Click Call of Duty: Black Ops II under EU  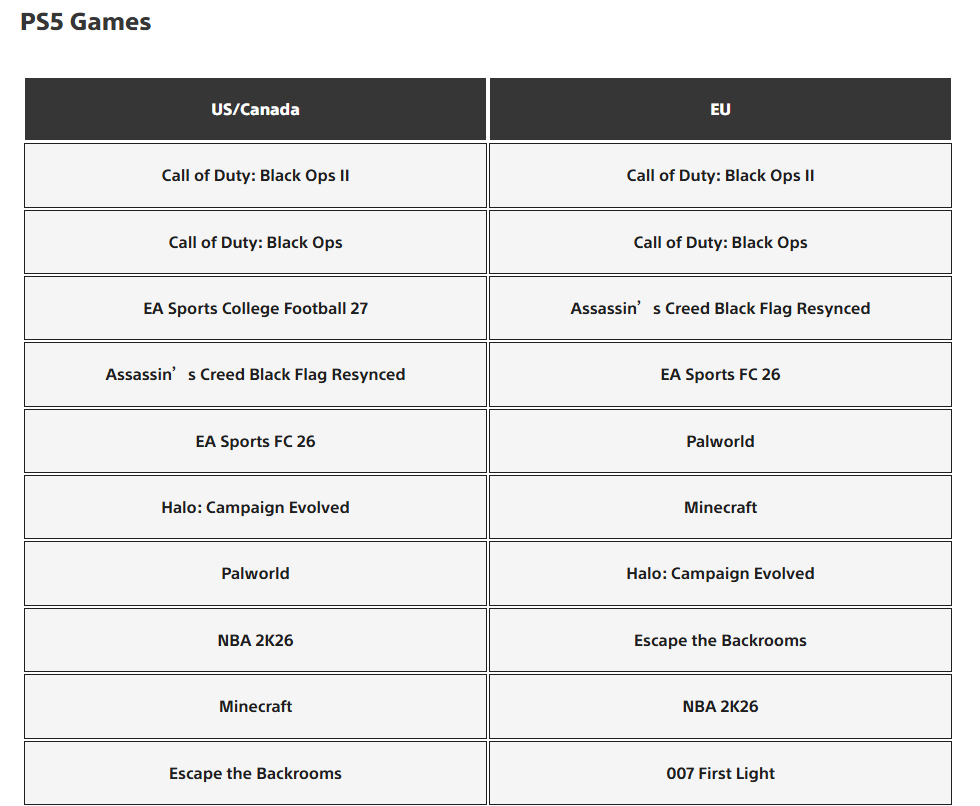[x=720, y=176]
